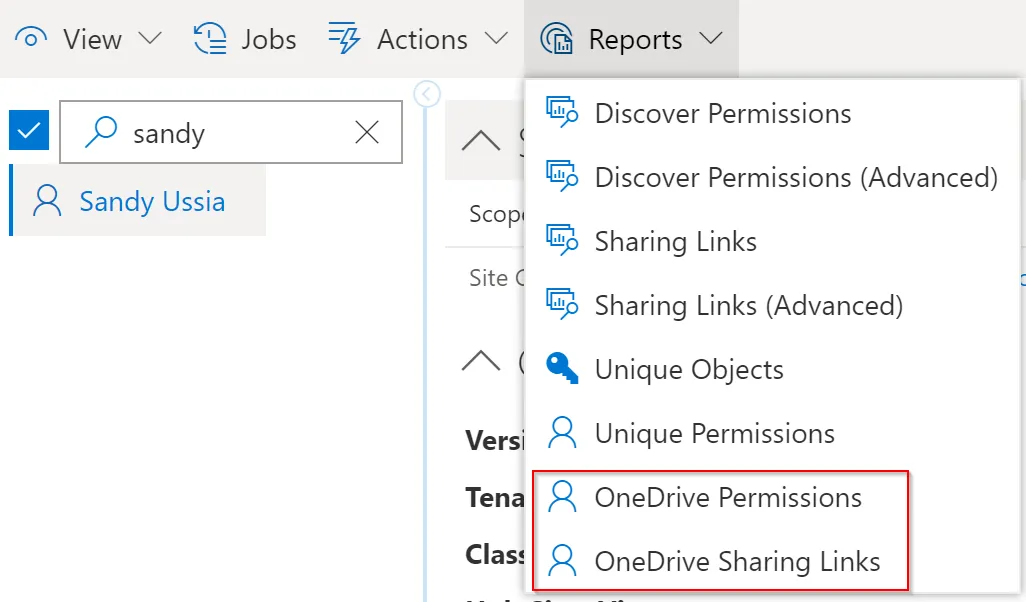The height and width of the screenshot is (602, 1026).
Task: Click the View eye icon in the toolbar
Action: pos(30,38)
